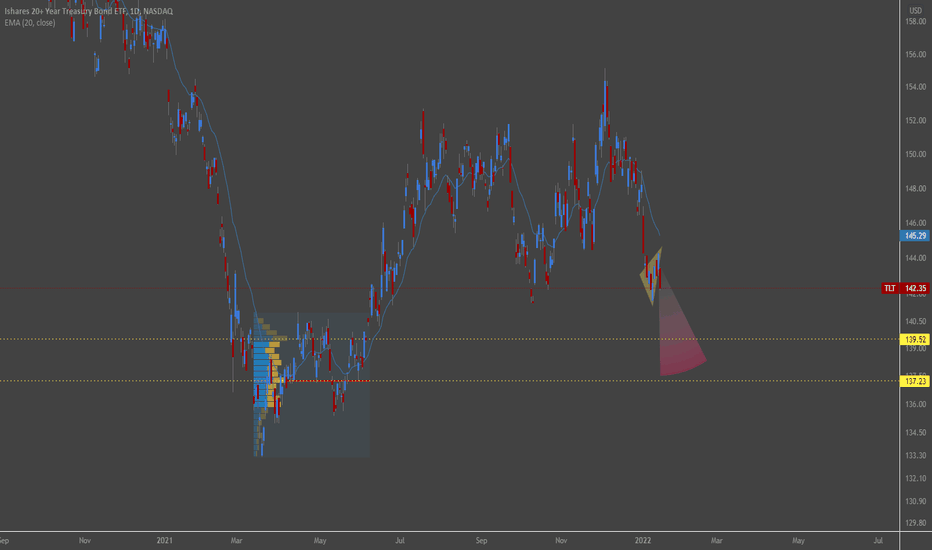Select the lower yellow dotted horizontal line
This screenshot has width=932, height=550.
pyautogui.click(x=449, y=381)
